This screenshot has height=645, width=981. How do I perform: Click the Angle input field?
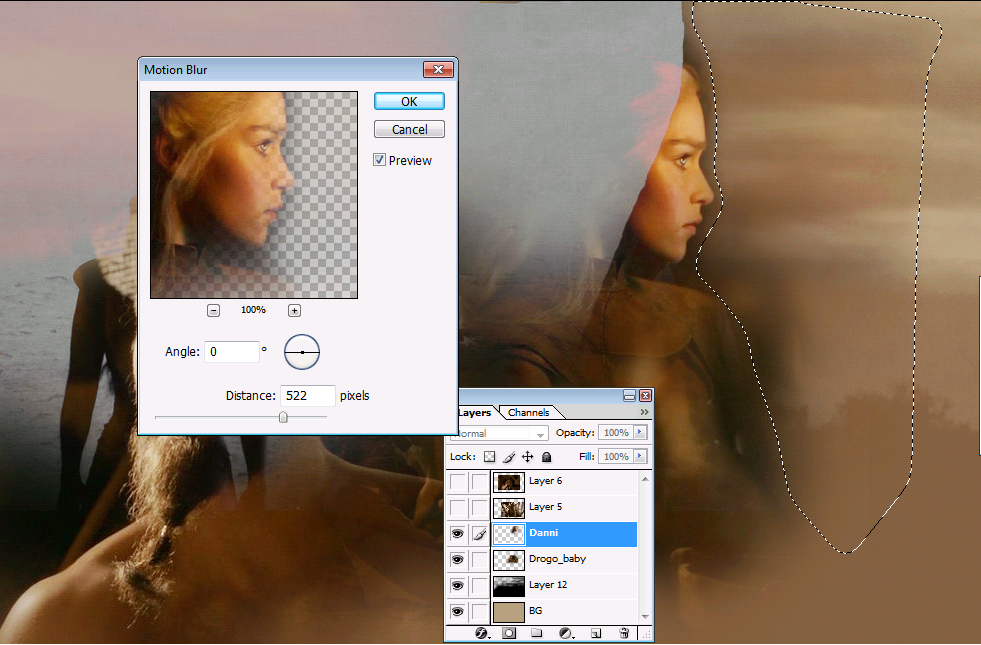point(231,352)
